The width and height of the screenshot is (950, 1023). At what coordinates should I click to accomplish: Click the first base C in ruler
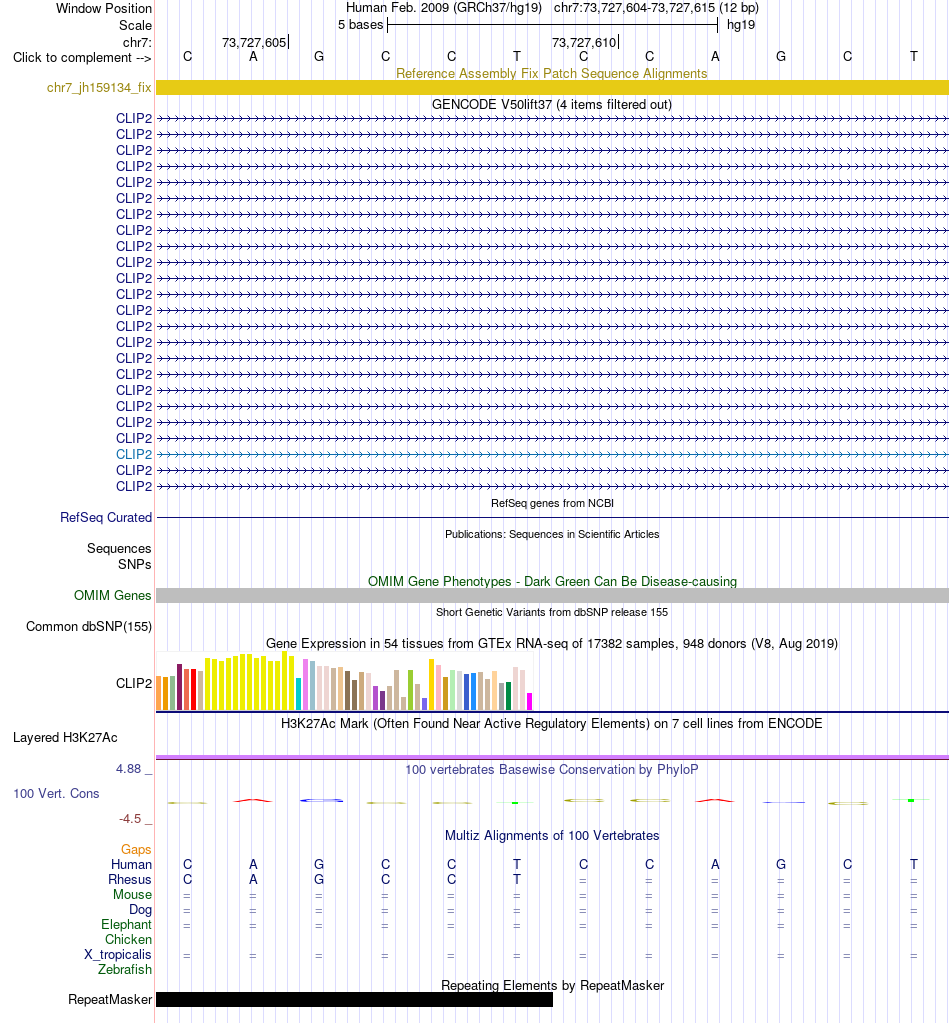click(x=187, y=57)
